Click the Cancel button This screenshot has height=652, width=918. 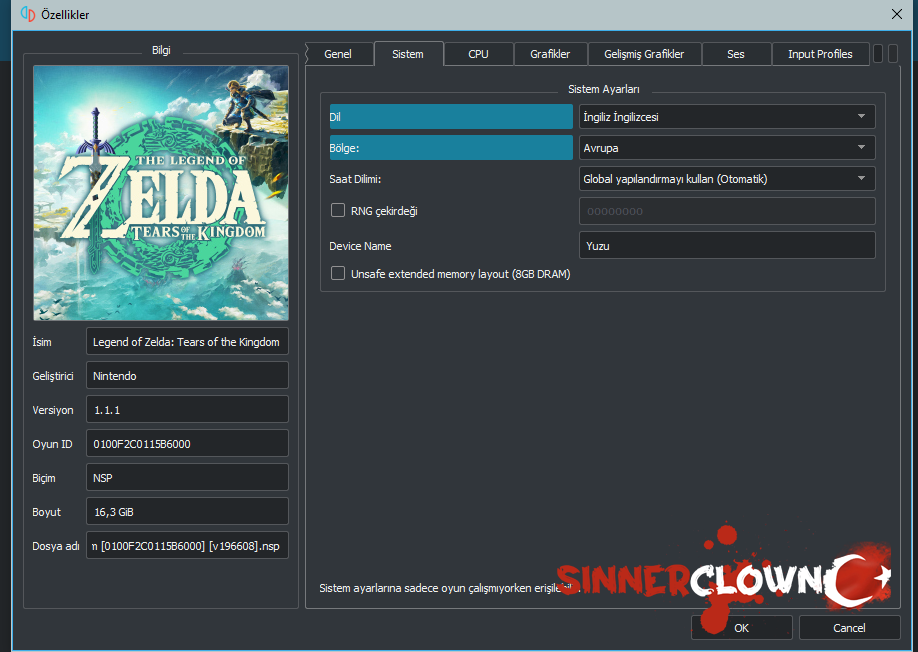point(848,628)
